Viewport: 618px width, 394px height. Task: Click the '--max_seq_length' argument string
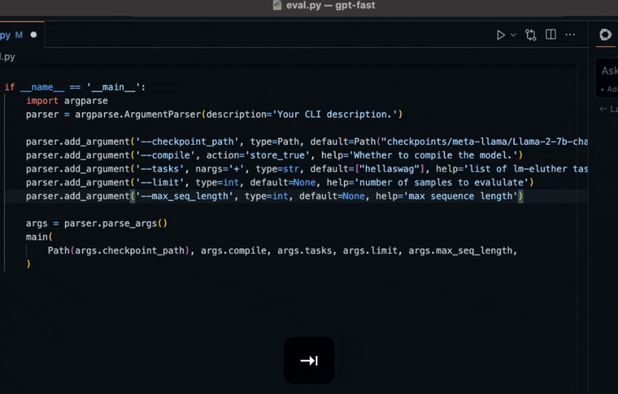[184, 196]
